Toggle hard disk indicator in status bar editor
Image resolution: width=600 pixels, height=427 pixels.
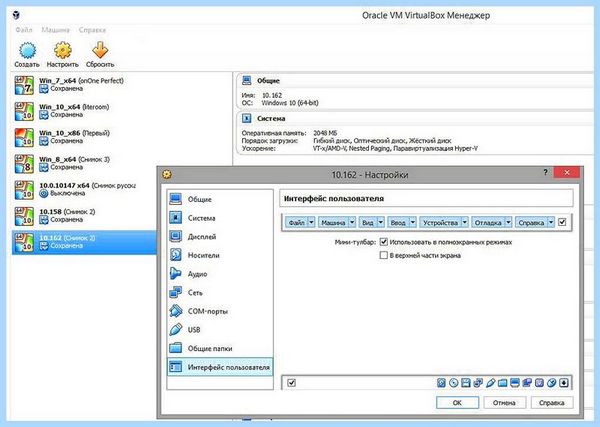tap(441, 383)
